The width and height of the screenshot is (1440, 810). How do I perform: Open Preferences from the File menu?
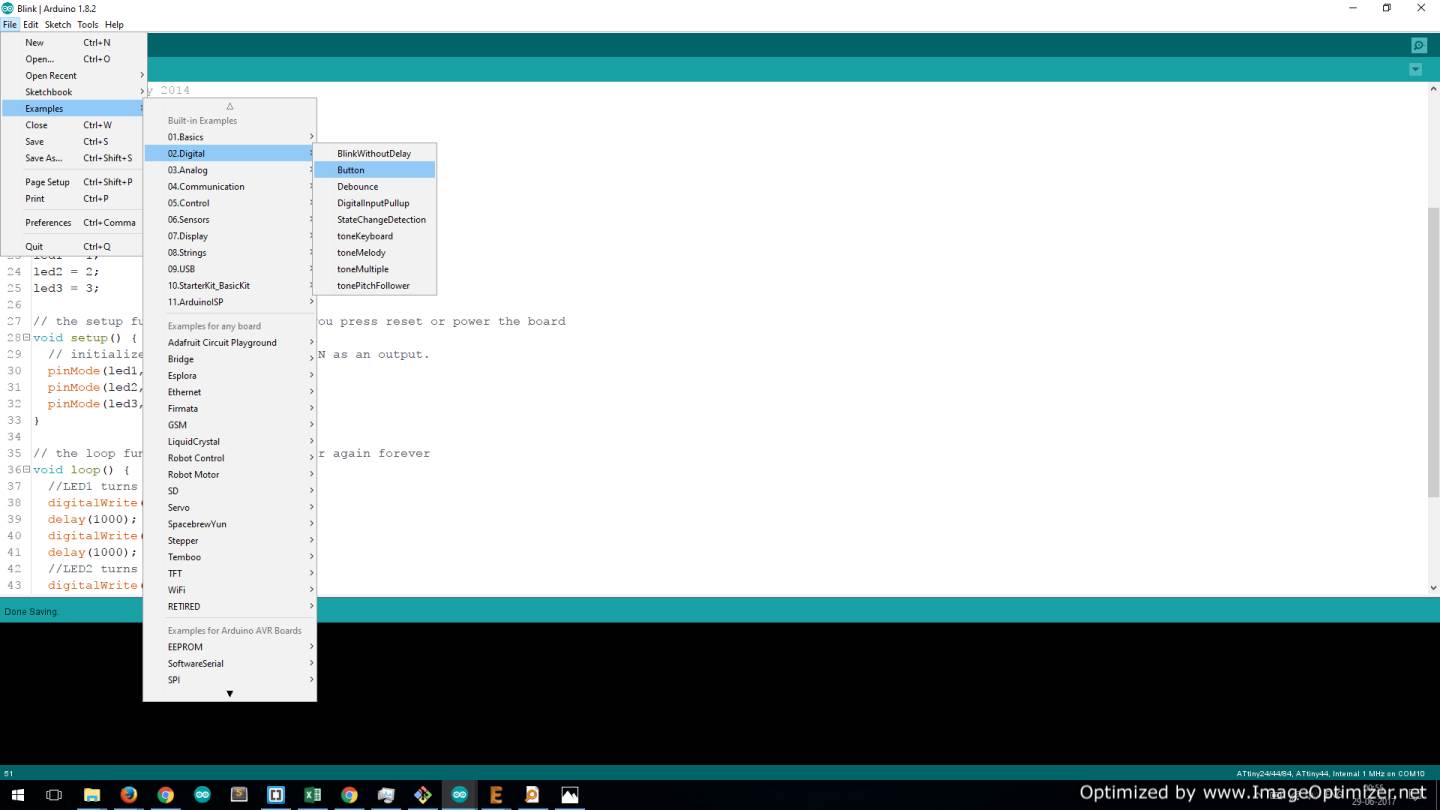coord(74,222)
